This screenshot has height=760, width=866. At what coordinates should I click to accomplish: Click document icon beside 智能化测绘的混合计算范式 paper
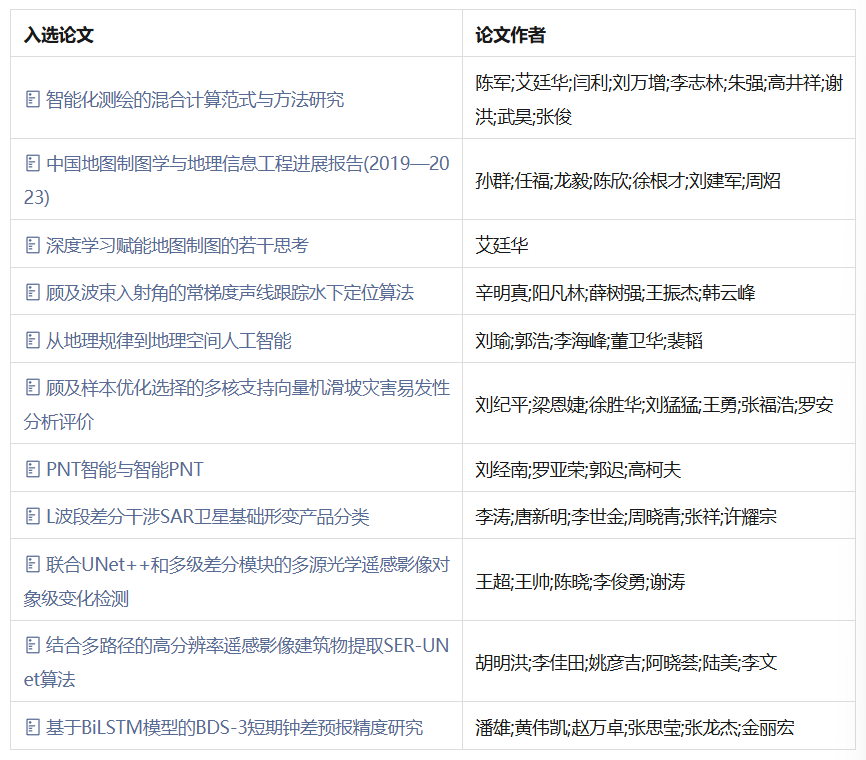pos(32,100)
